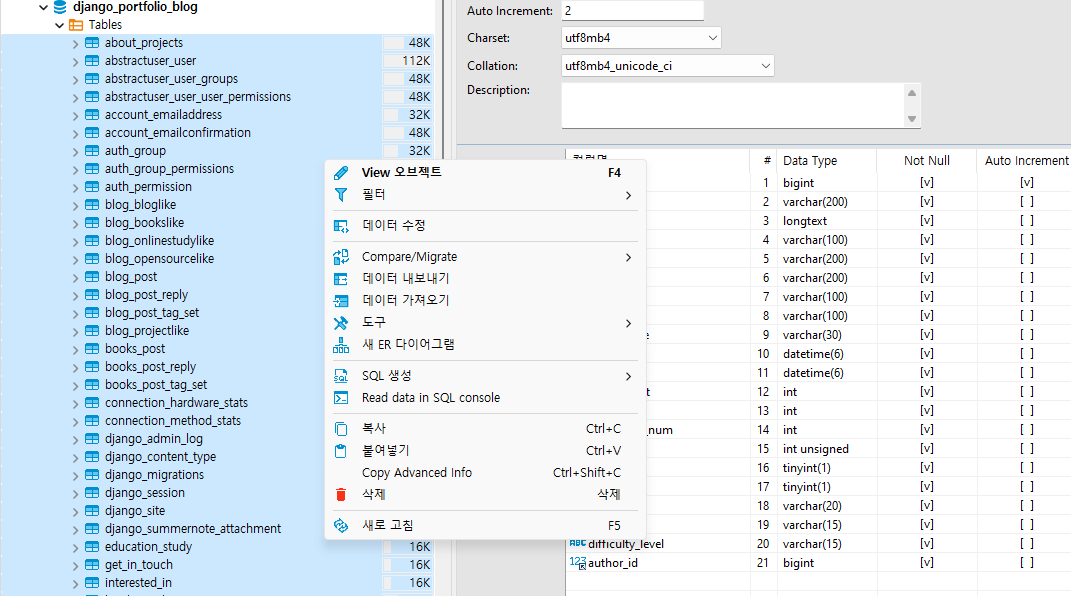Select Read data in SQL console
1071x596 pixels.
click(485, 398)
